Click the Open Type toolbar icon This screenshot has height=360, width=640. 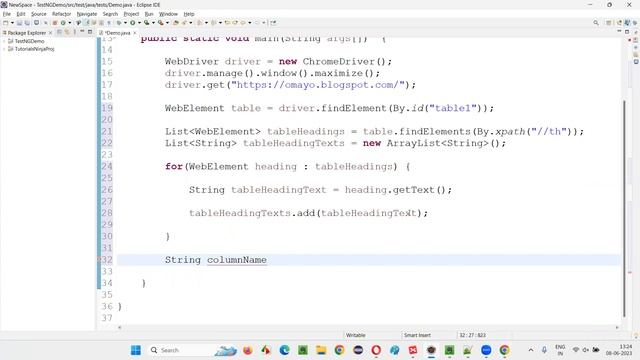(176, 23)
